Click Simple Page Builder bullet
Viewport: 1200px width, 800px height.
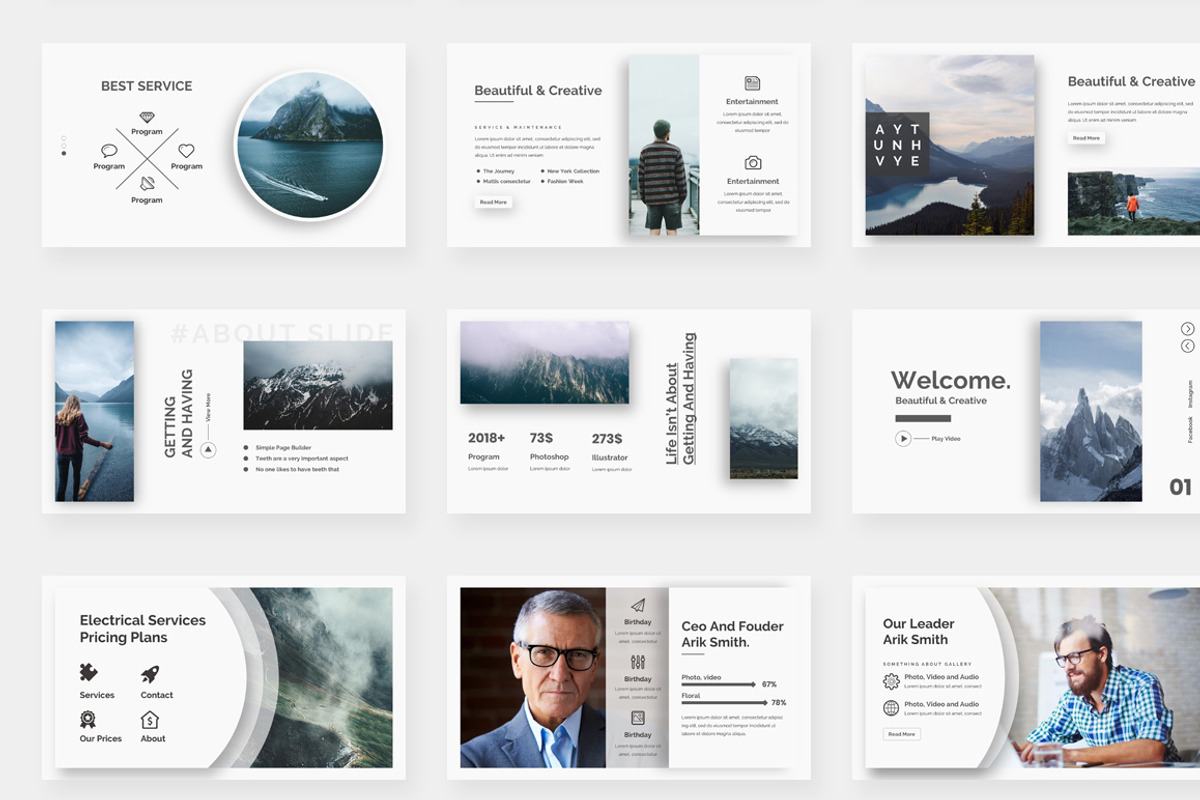coord(278,448)
